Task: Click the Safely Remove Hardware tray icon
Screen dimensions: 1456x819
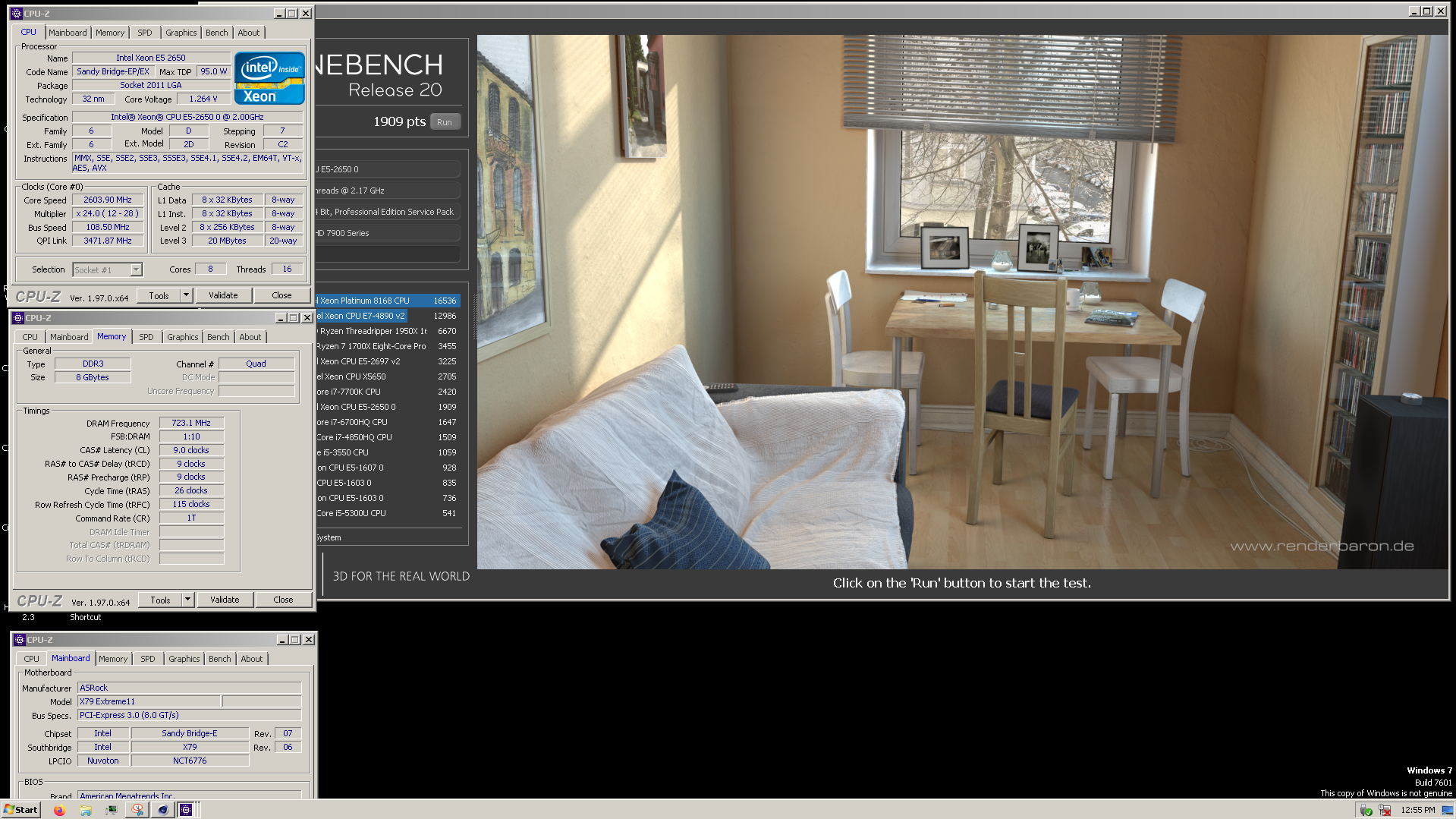Action: tap(1366, 811)
